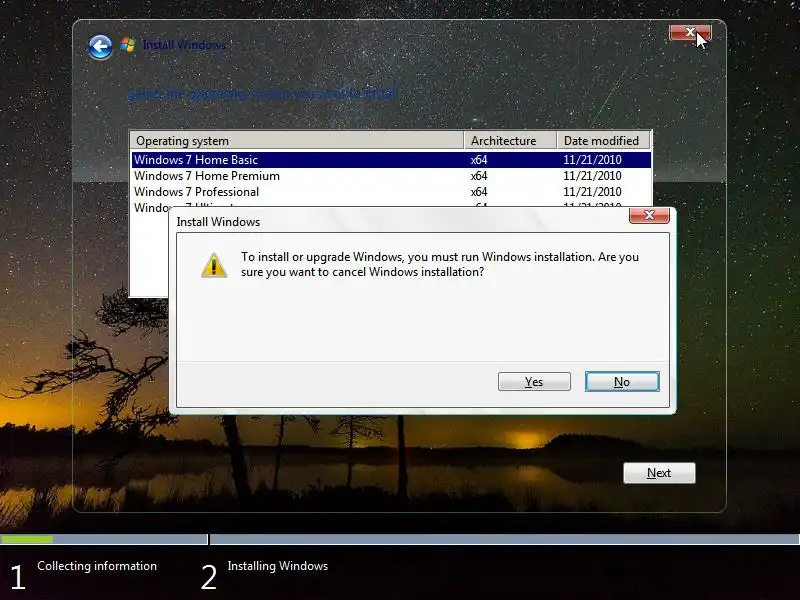Select Windows 7 Home Premium row
This screenshot has width=800, height=600.
tap(391, 176)
